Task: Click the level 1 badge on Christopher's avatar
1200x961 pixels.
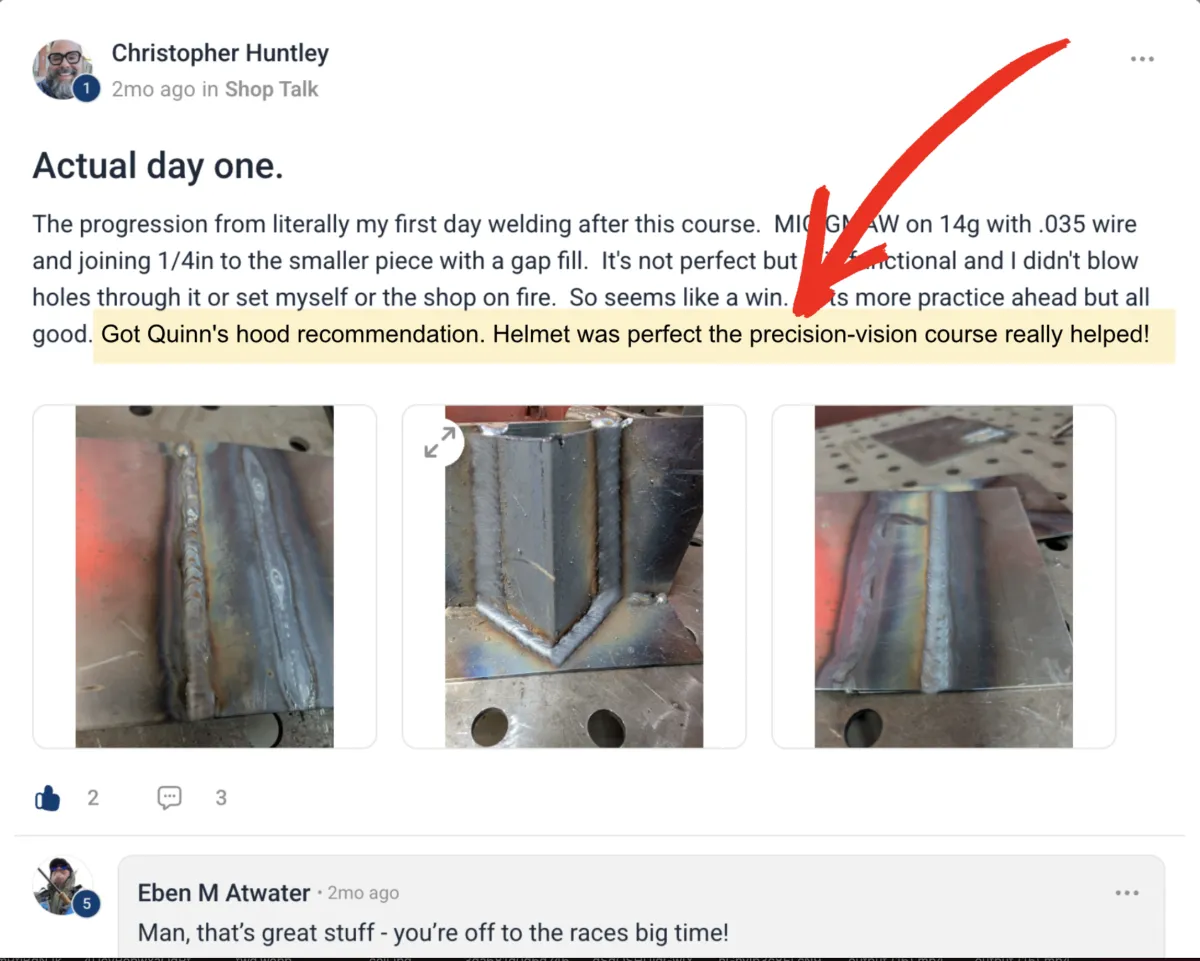Action: (86, 90)
